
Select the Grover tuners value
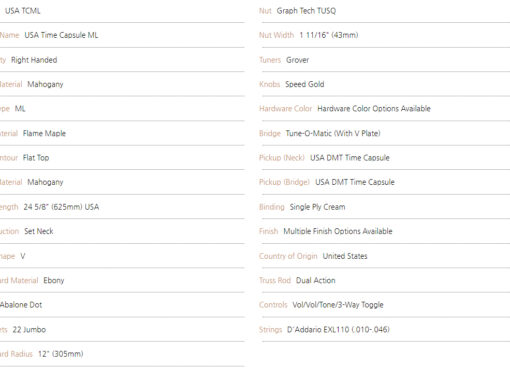297,60
